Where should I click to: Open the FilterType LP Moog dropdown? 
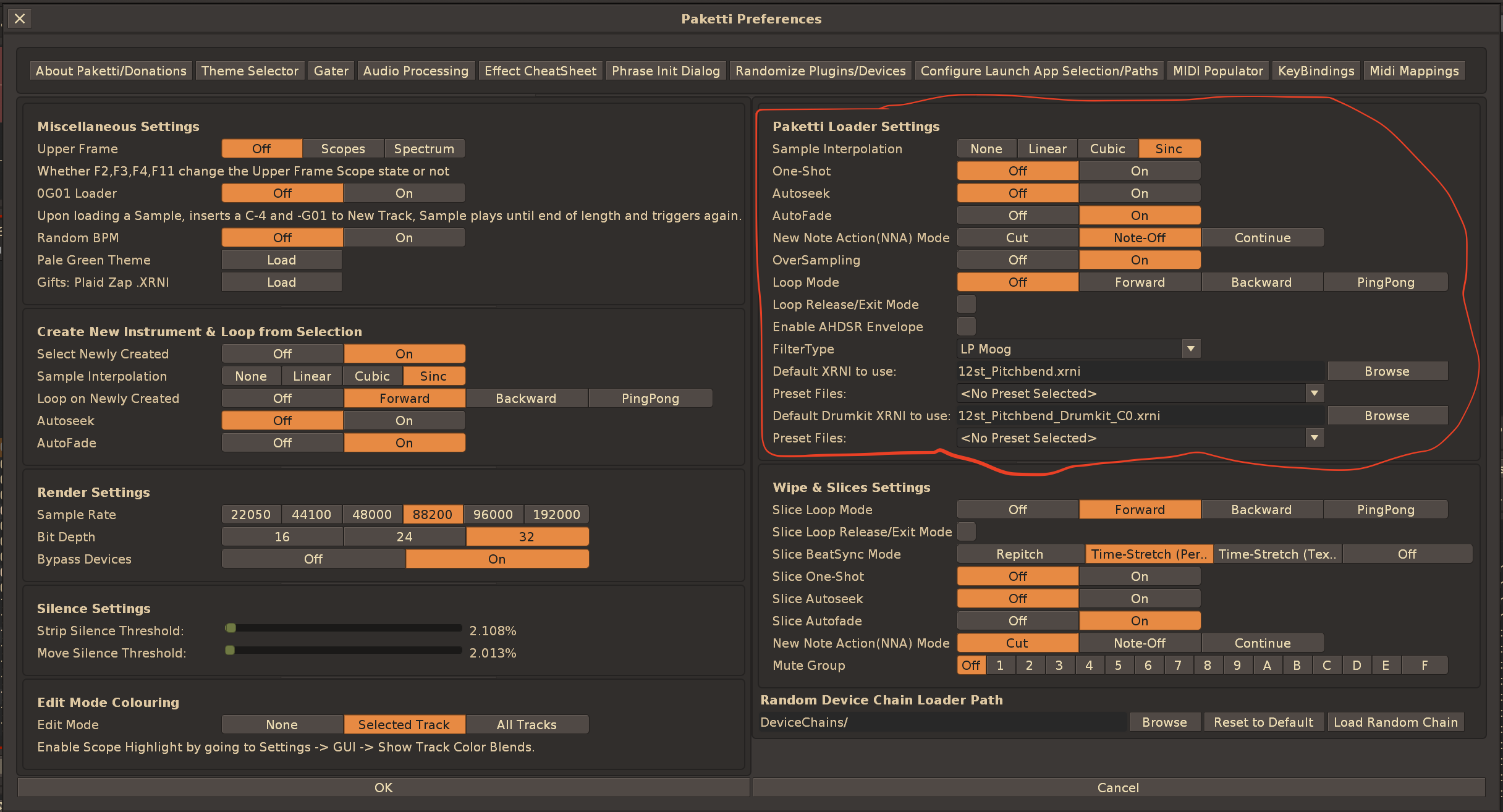click(1190, 349)
